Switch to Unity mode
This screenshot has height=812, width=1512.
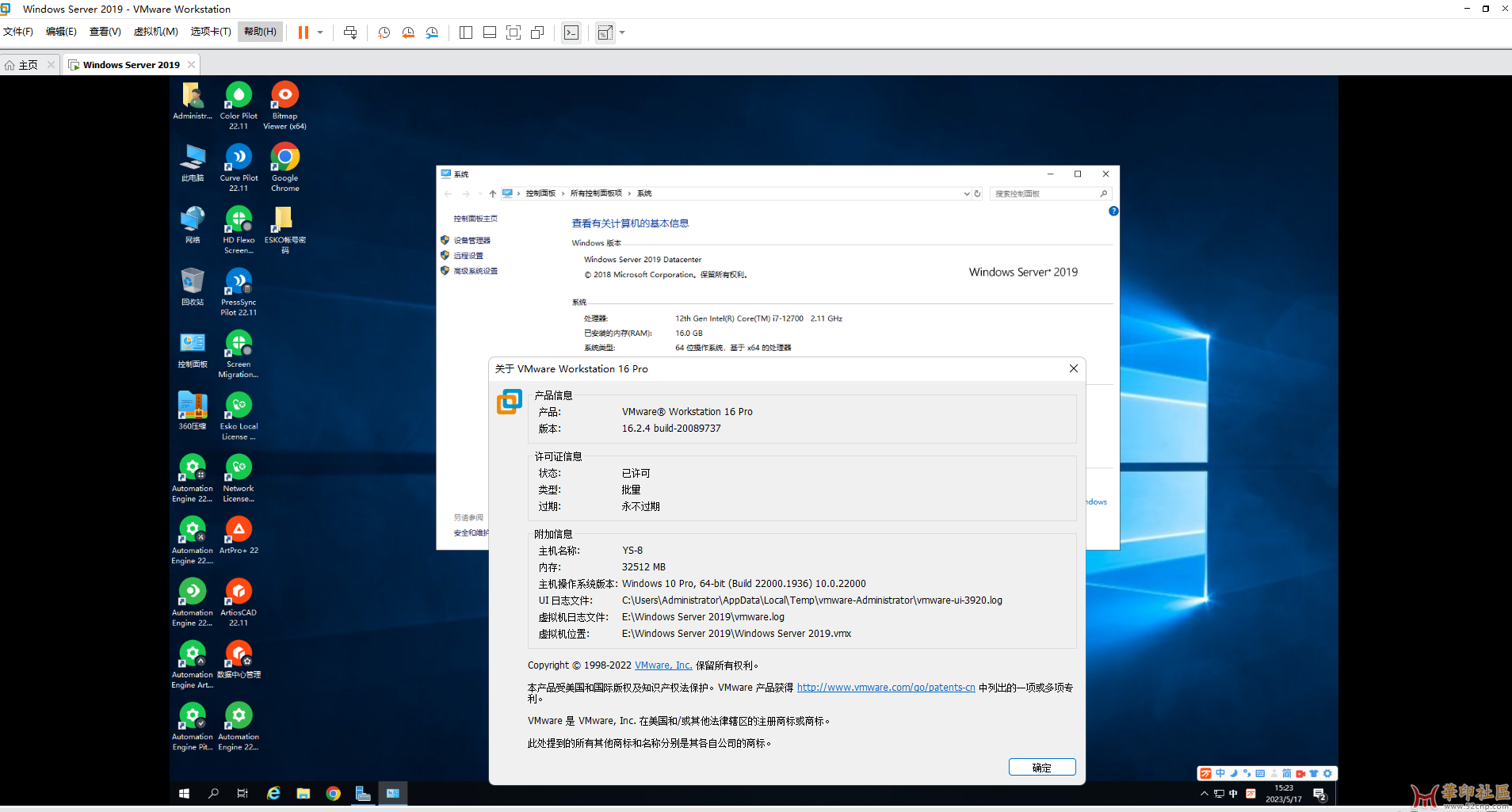[537, 32]
